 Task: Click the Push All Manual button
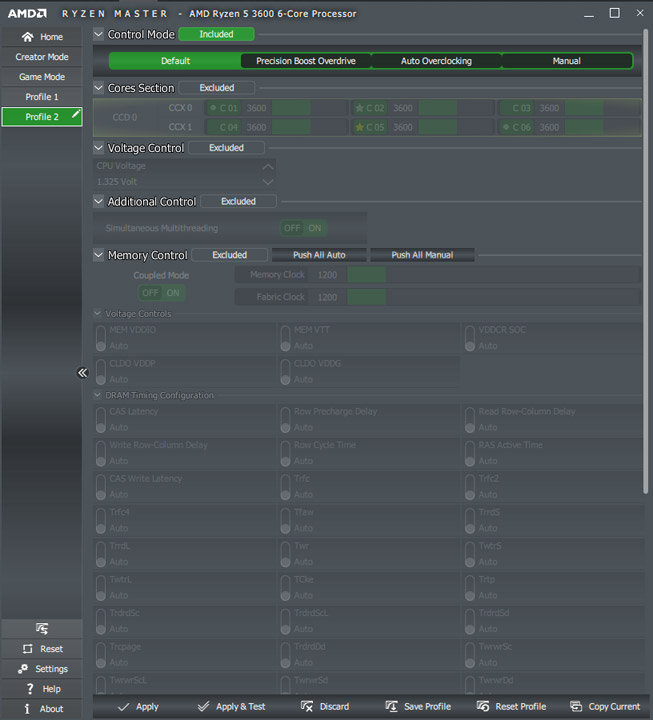(x=422, y=255)
